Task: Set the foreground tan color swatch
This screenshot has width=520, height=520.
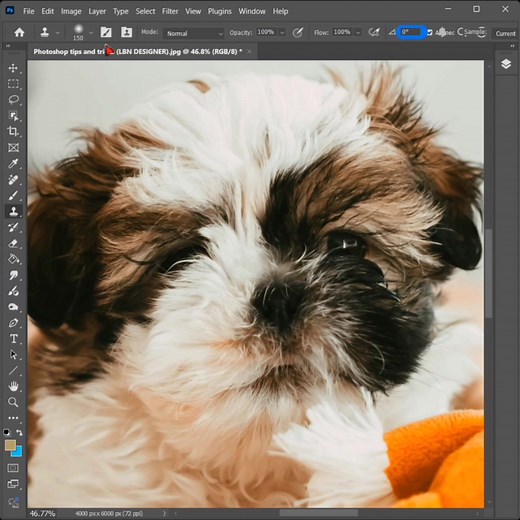Action: 10,445
